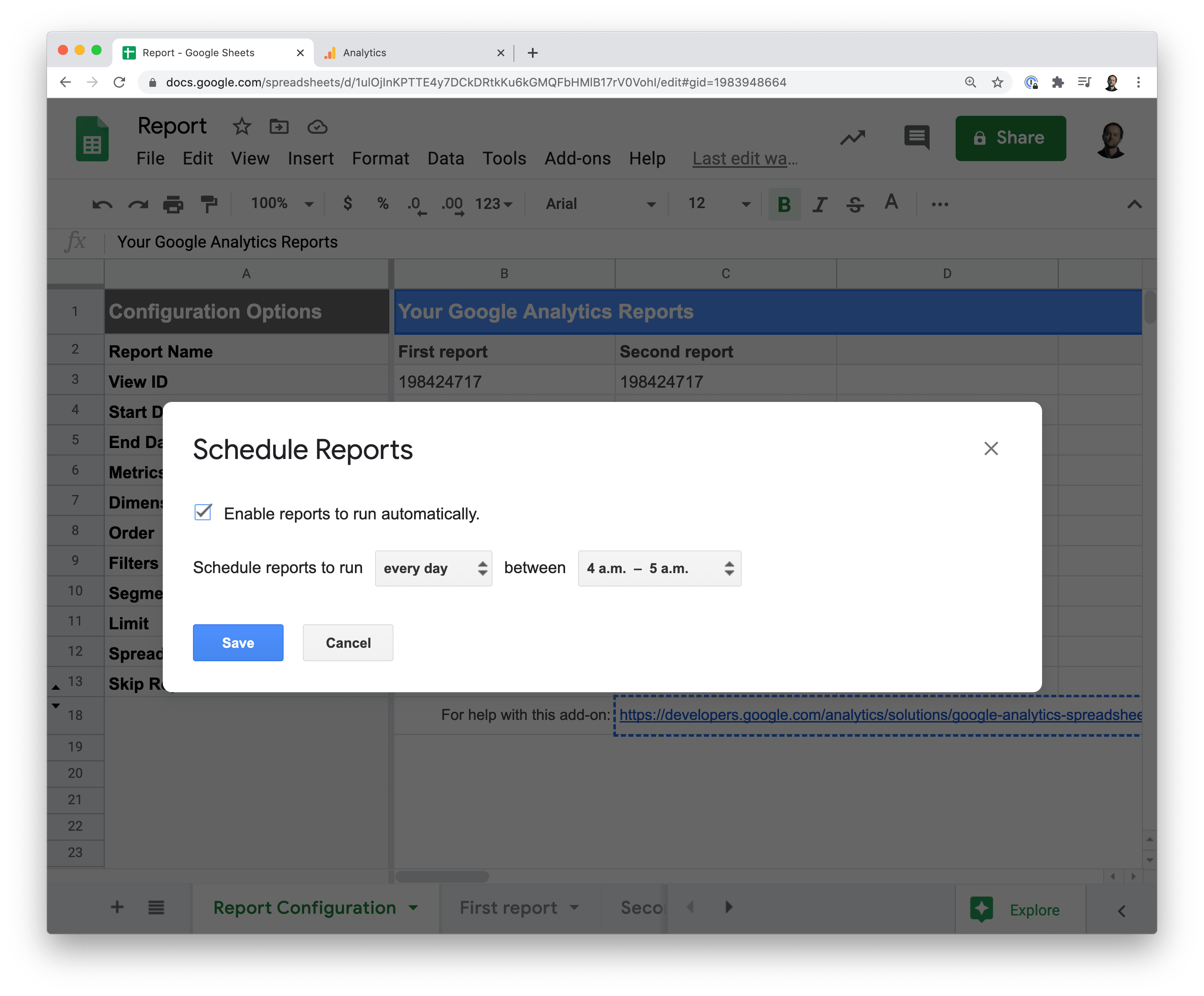Viewport: 1204px width, 996px height.
Task: Open the Arial font dropdown
Action: coord(600,204)
